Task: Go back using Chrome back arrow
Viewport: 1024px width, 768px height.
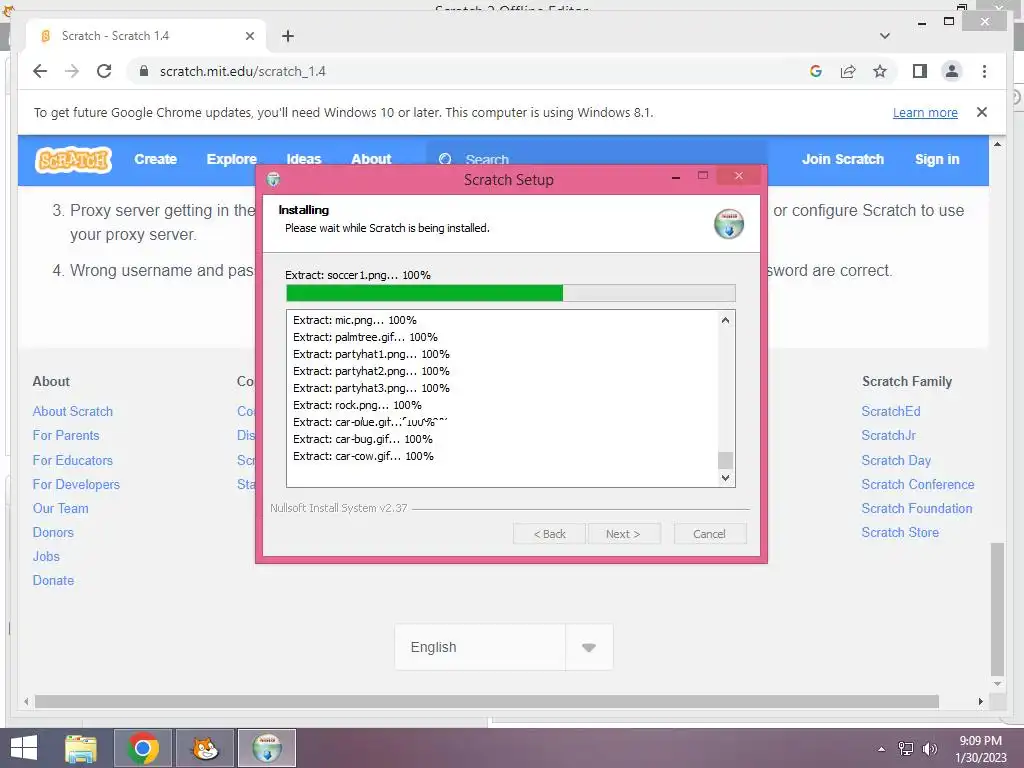Action: [x=40, y=71]
